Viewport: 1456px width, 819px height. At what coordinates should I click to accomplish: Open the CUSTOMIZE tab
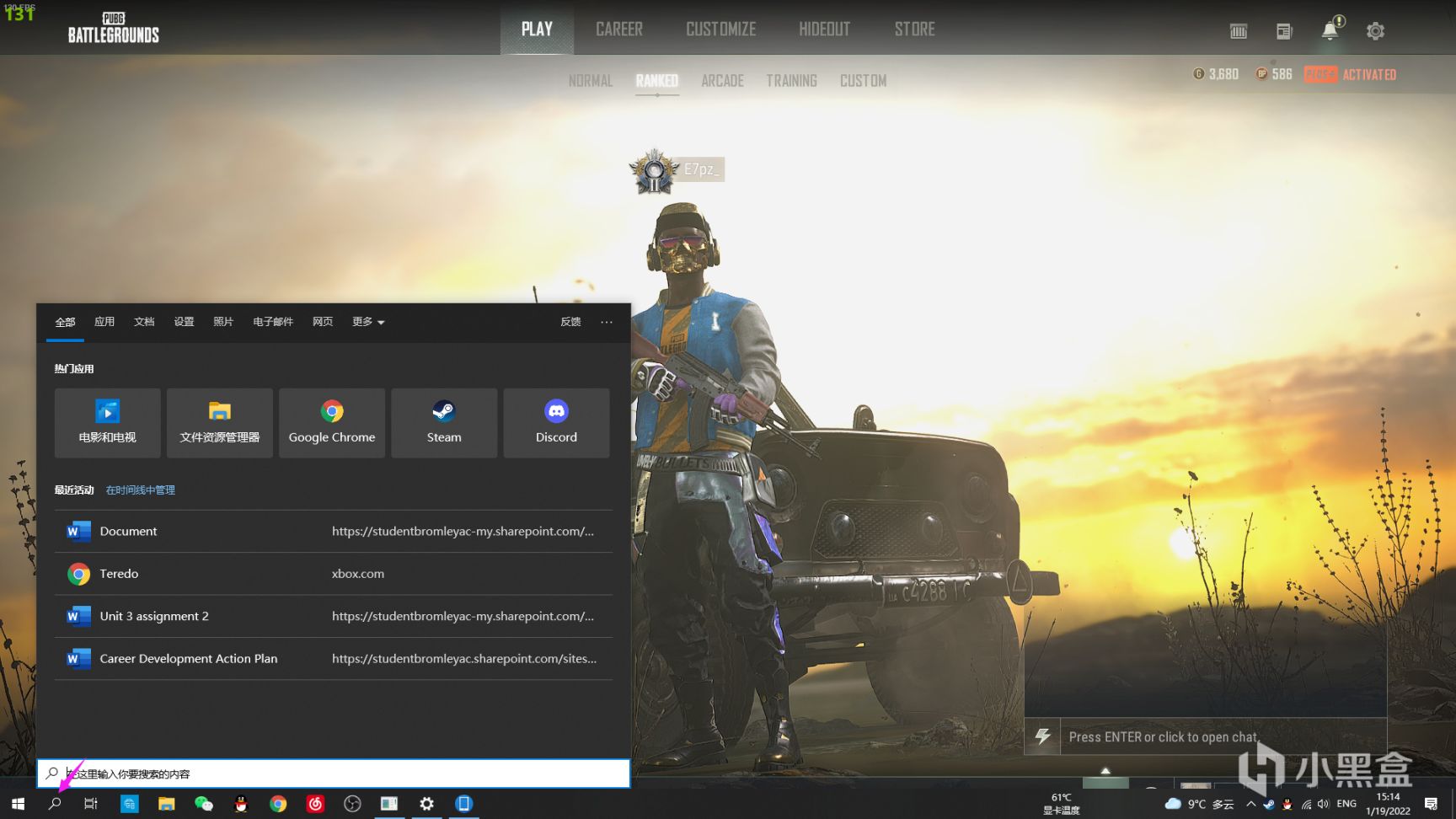[x=721, y=29]
